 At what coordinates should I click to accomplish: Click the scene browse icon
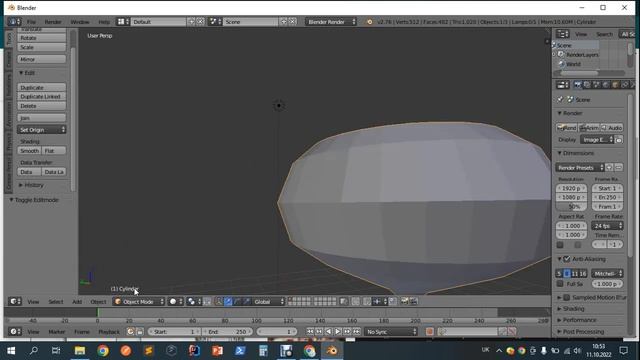pos(215,22)
